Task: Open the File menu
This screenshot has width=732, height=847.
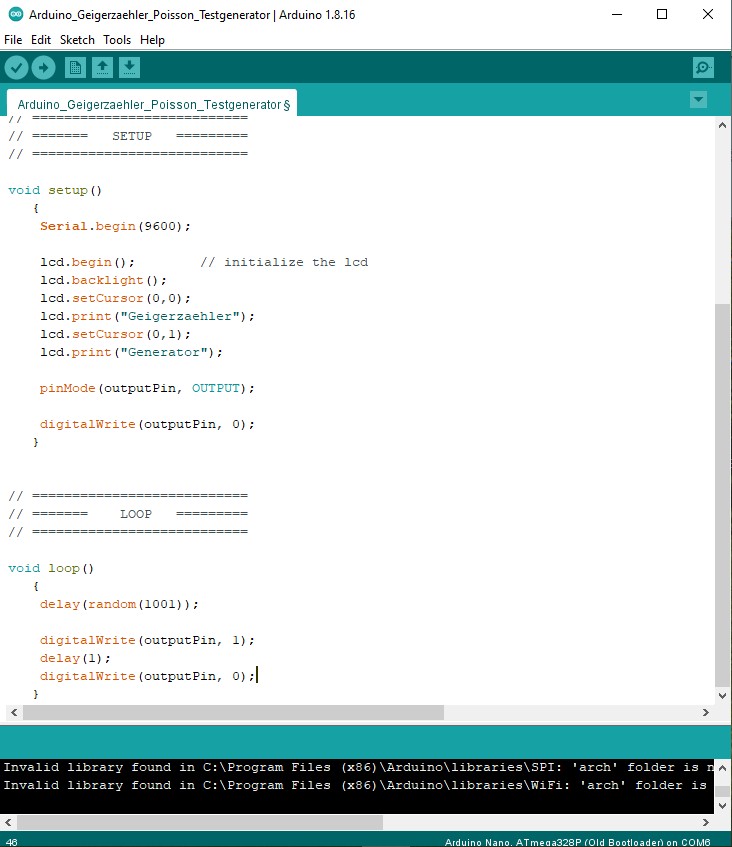Action: (x=13, y=40)
